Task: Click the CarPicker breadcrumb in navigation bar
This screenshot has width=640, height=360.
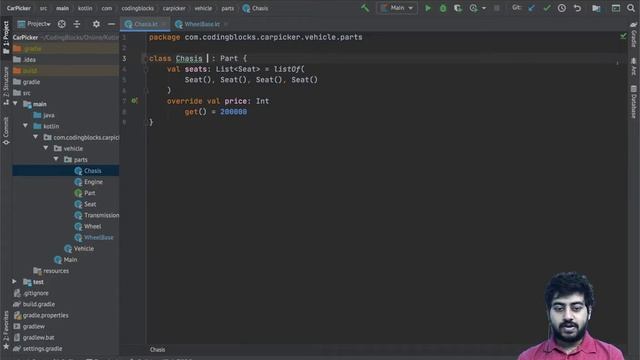Action: pyautogui.click(x=18, y=8)
